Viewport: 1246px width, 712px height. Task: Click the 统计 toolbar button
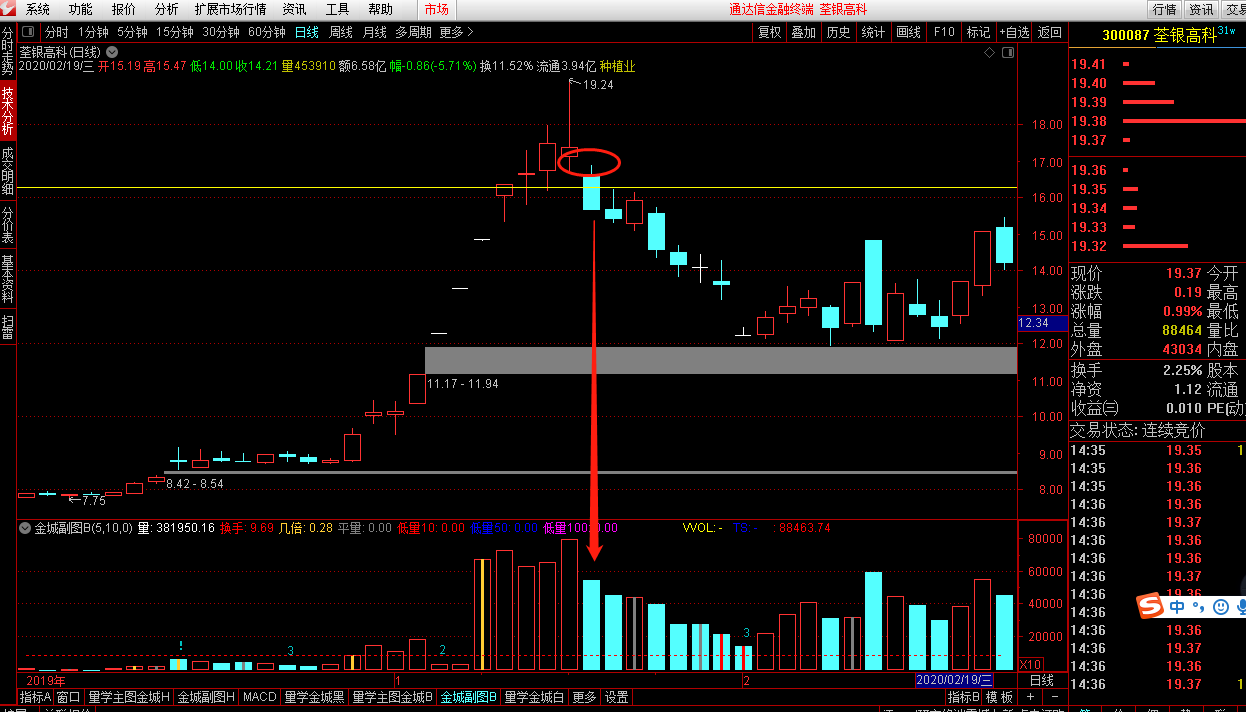(x=873, y=32)
